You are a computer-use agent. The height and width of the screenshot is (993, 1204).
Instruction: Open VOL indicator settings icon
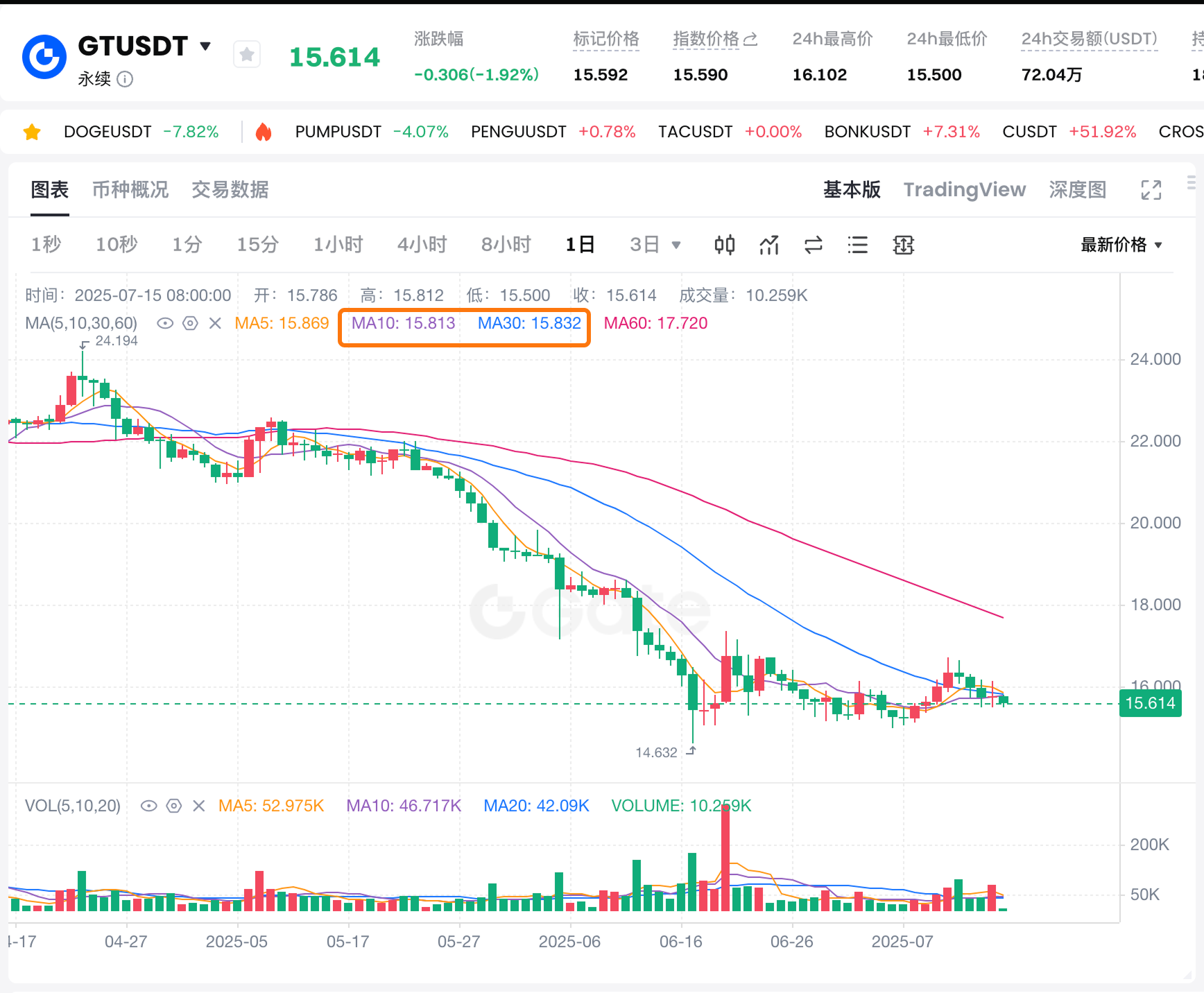coord(174,806)
